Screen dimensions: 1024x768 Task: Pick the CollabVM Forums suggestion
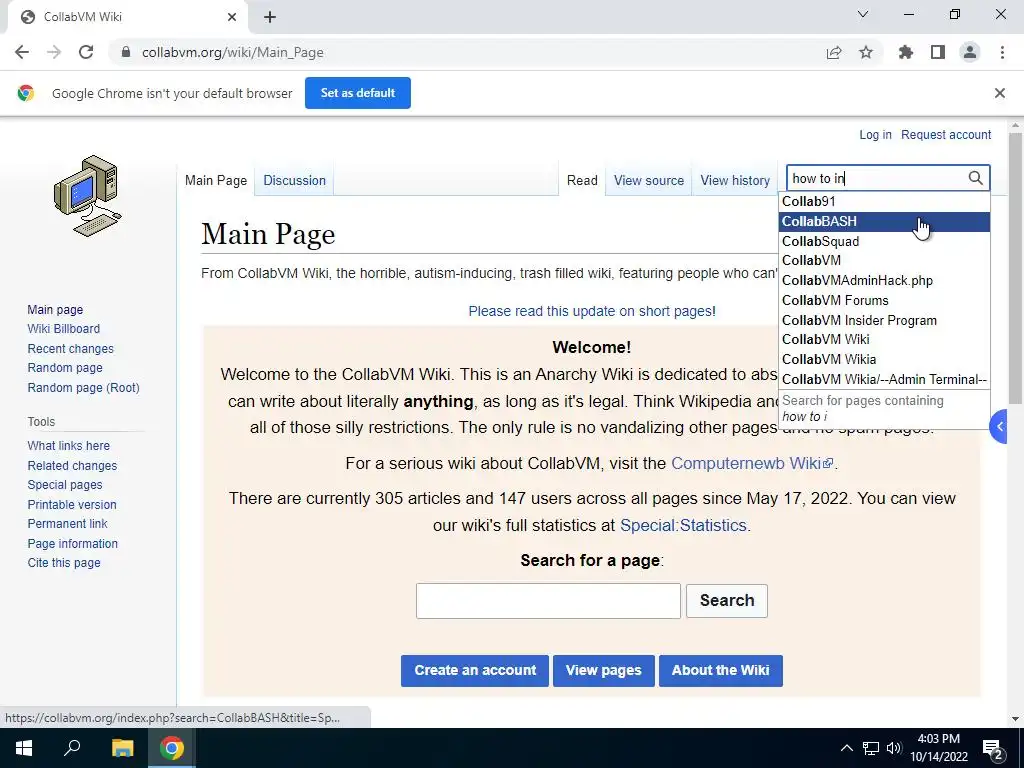(x=884, y=300)
